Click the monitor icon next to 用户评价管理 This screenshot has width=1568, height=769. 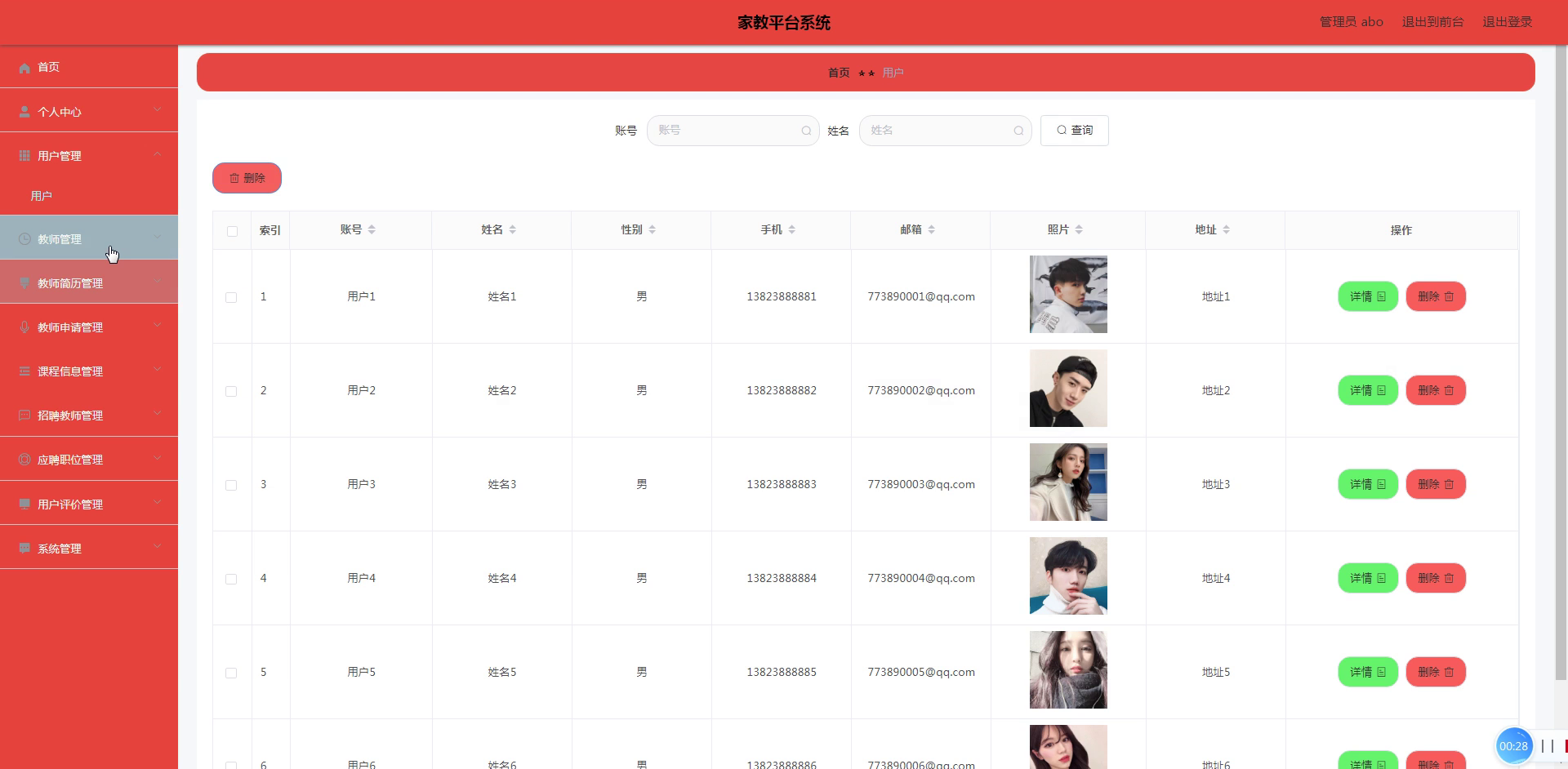24,505
